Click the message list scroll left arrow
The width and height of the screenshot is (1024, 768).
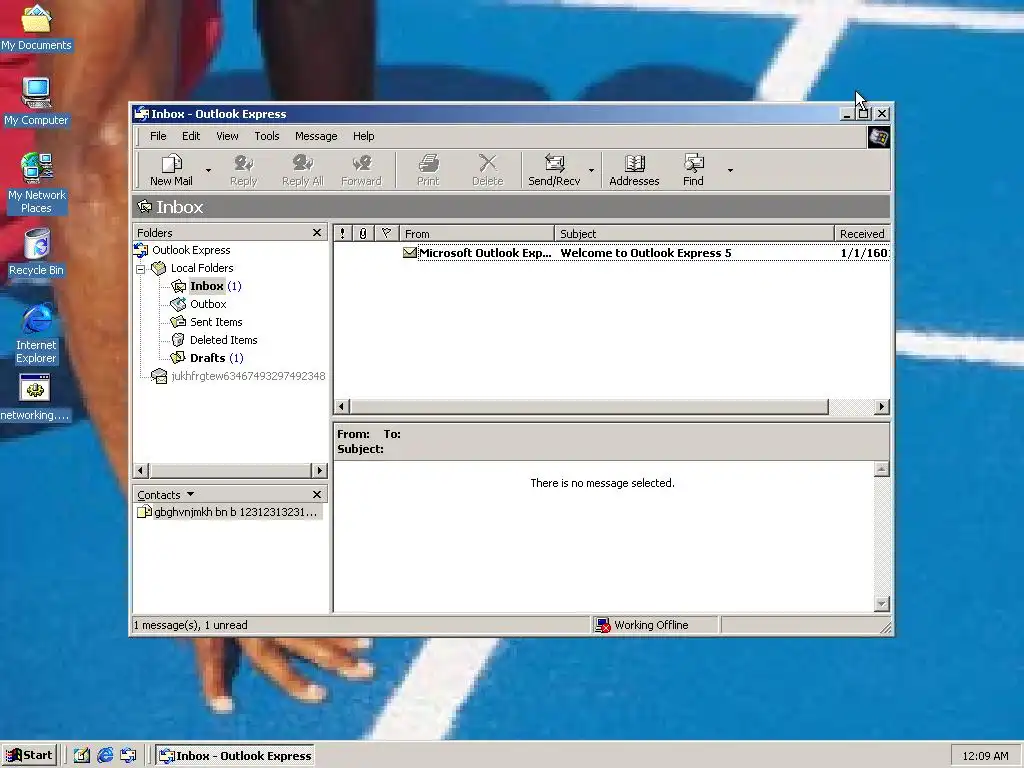(342, 407)
